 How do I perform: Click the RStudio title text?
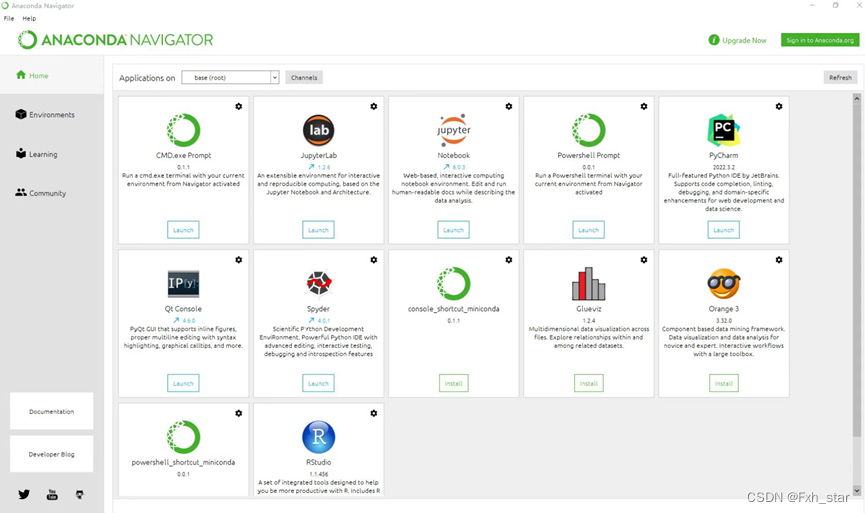pyautogui.click(x=318, y=462)
